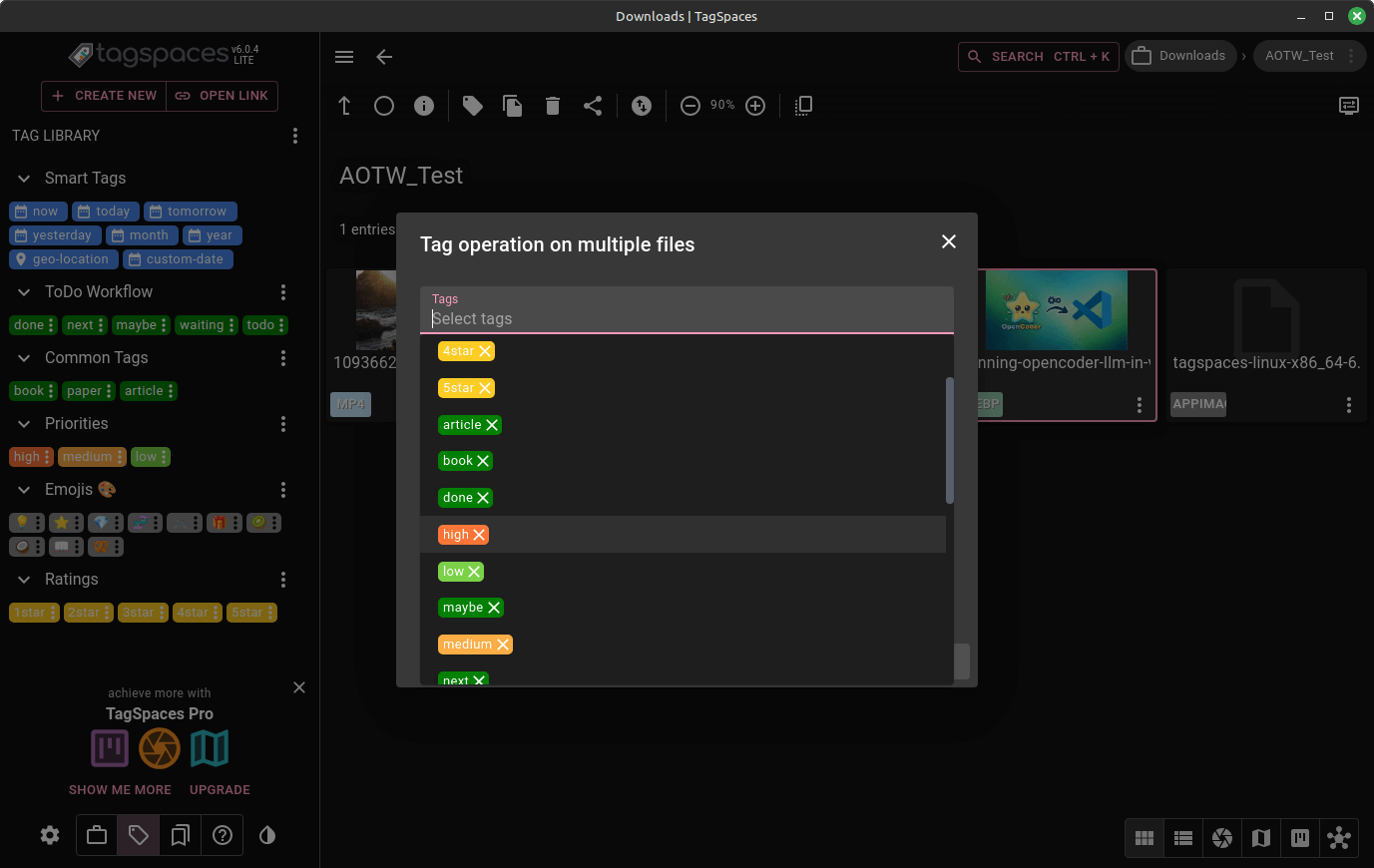Open TagSpaces settings gear

click(x=50, y=835)
